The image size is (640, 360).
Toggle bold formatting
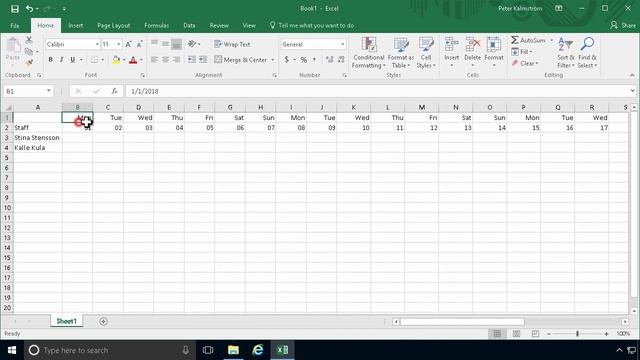point(51,60)
